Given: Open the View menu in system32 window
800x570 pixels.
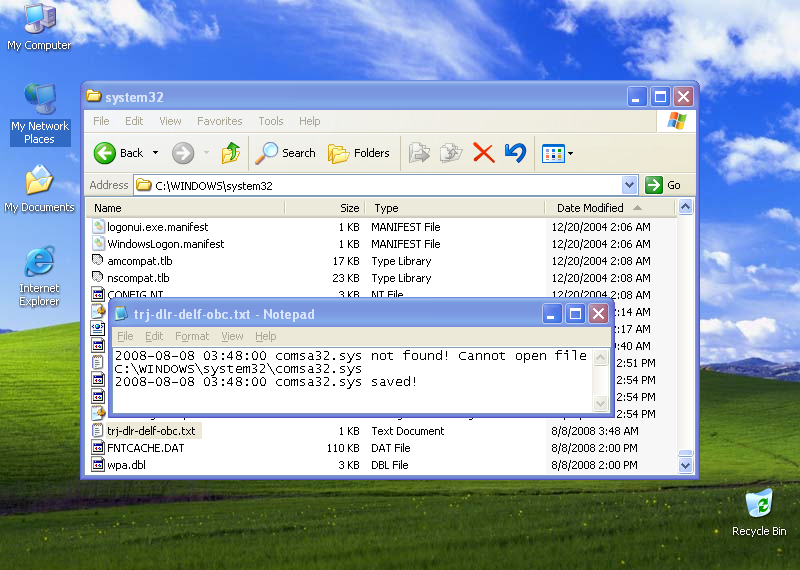Looking at the screenshot, I should (170, 121).
